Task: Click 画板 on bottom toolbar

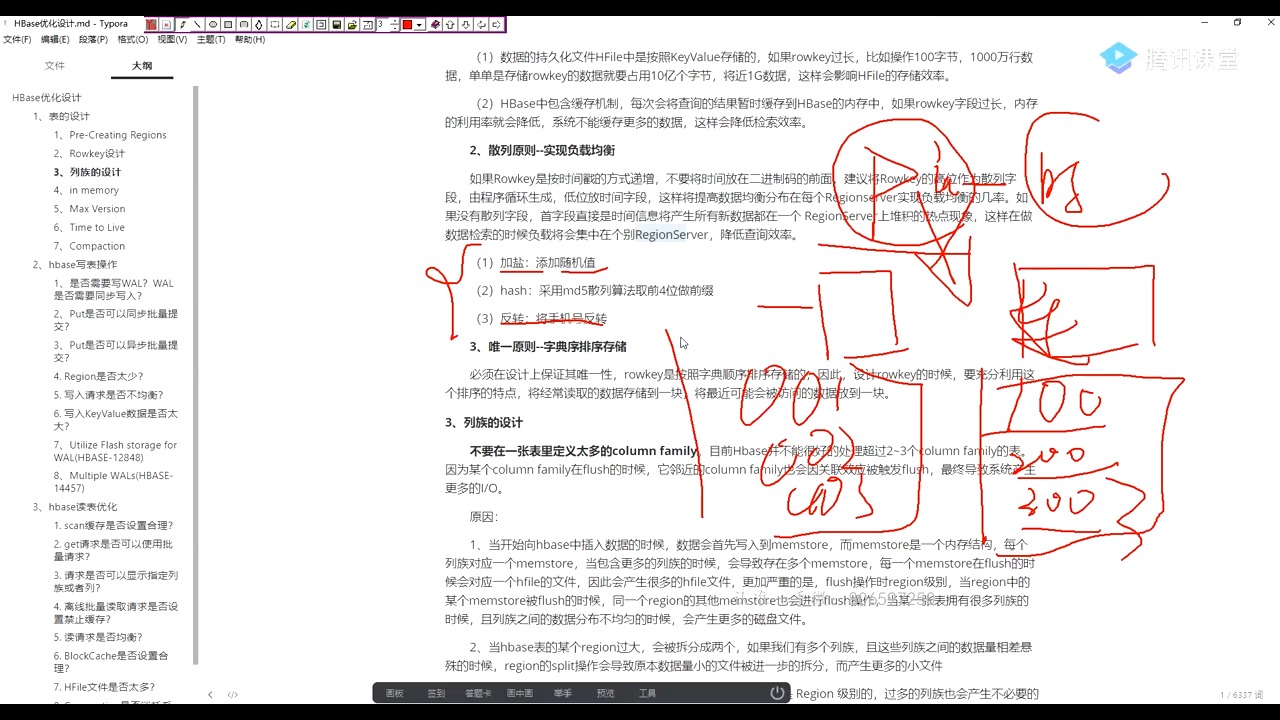Action: (x=395, y=693)
